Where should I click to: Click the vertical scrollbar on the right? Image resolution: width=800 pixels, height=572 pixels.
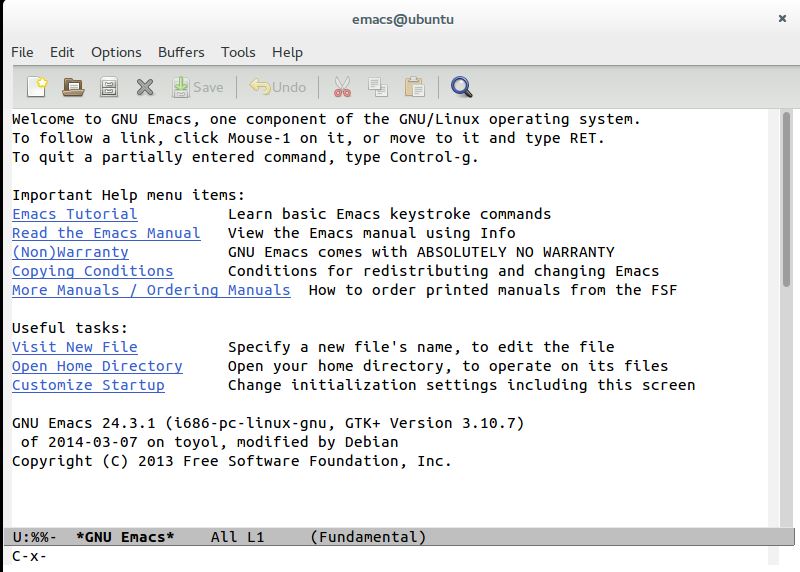(786, 300)
